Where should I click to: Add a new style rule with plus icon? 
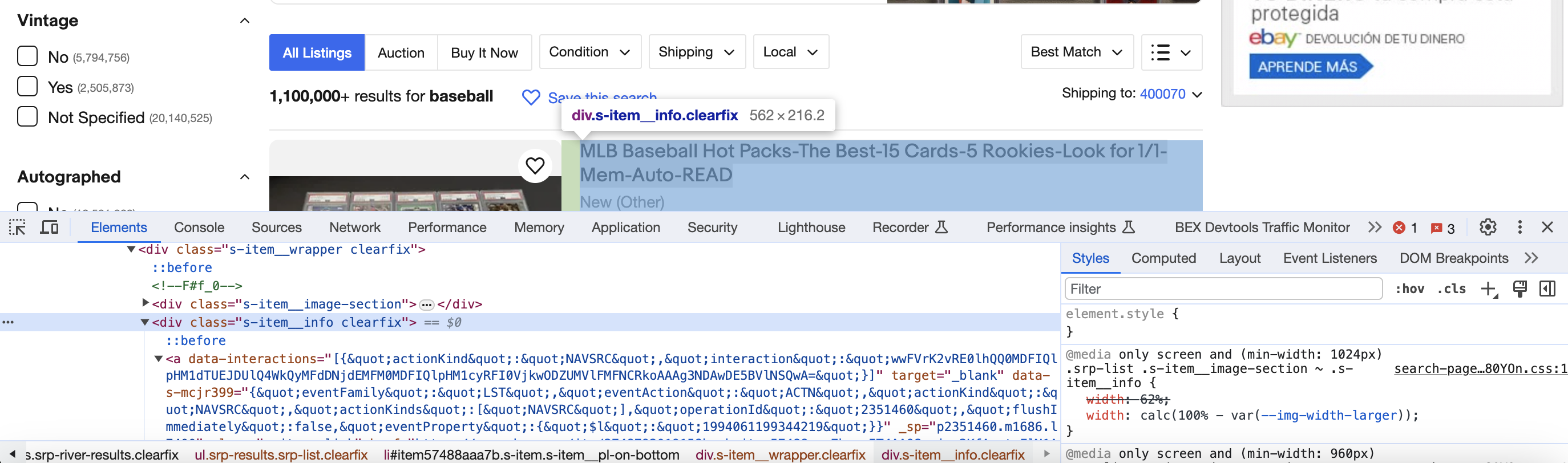point(1489,289)
